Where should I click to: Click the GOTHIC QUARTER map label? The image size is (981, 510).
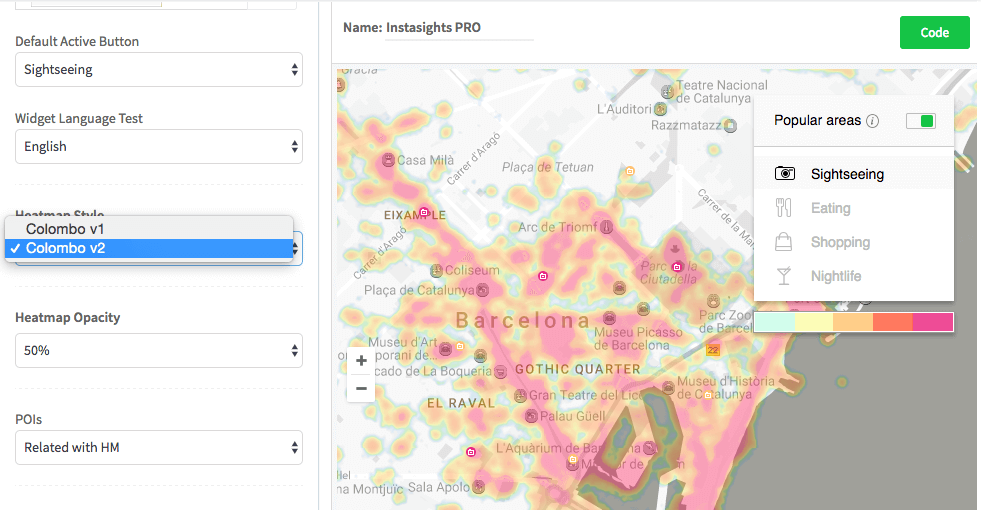point(577,369)
